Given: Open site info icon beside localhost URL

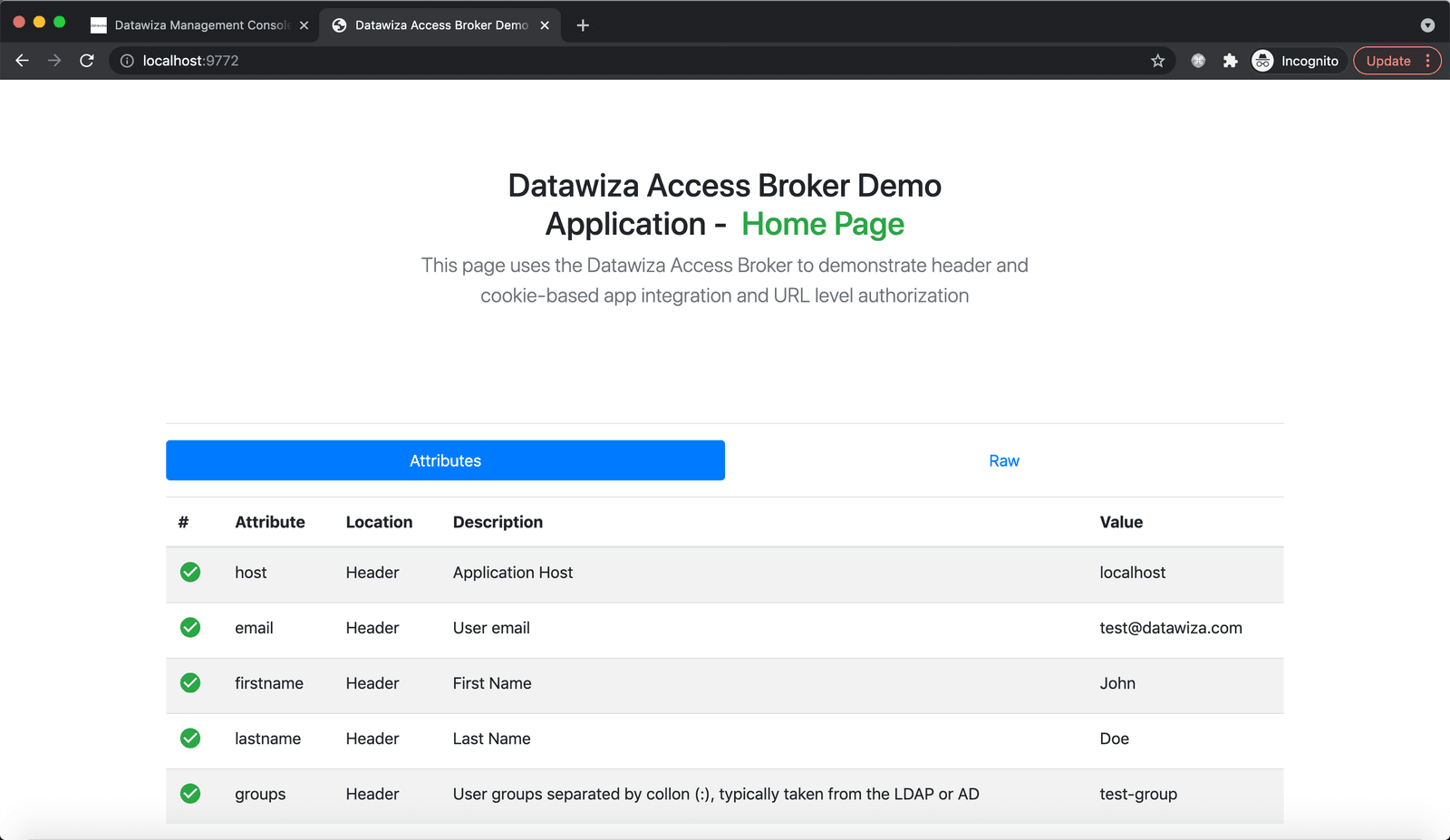Looking at the screenshot, I should click(x=127, y=61).
